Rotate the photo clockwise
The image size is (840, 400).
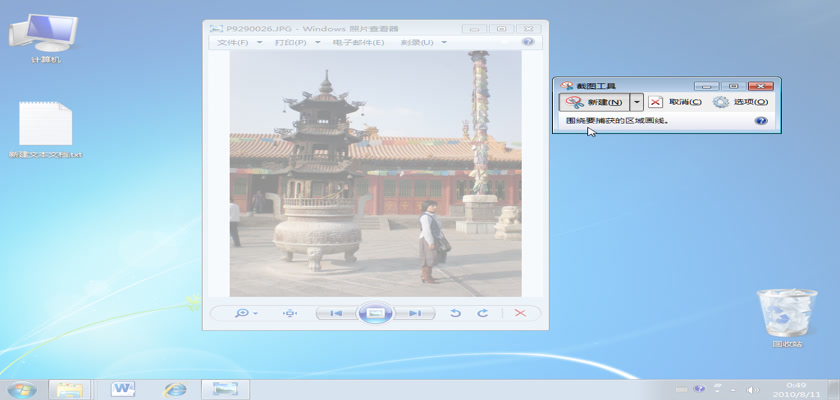pos(482,313)
